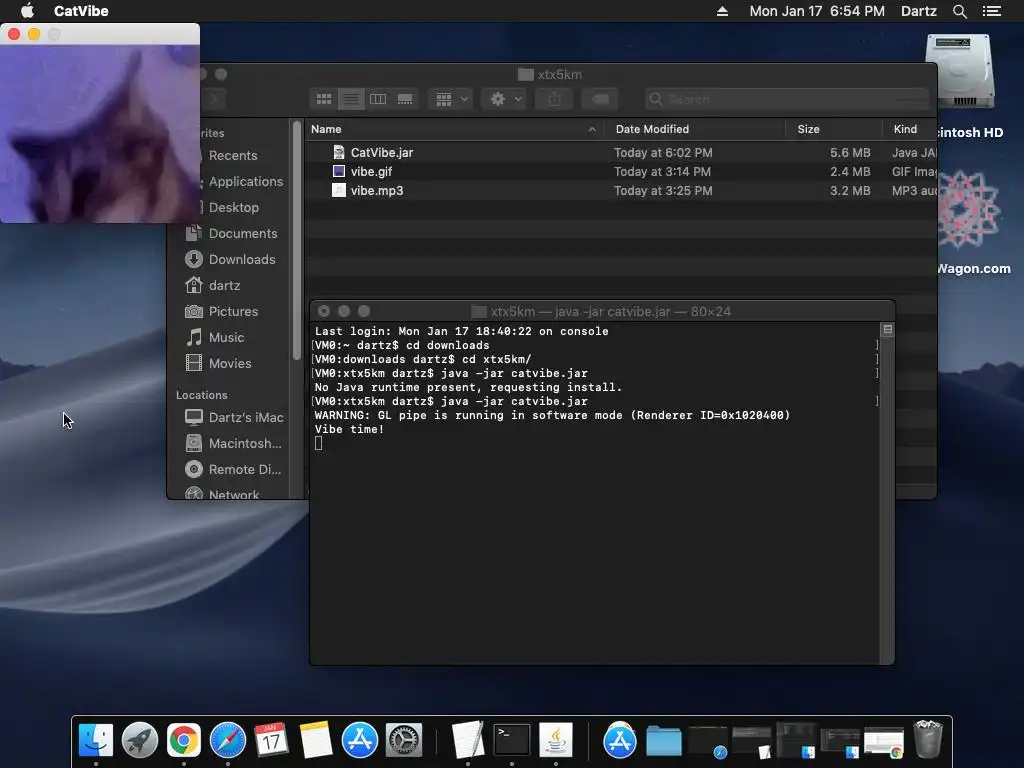Open the Finder action gear dropdown
Viewport: 1024px width, 768px height.
coord(504,99)
